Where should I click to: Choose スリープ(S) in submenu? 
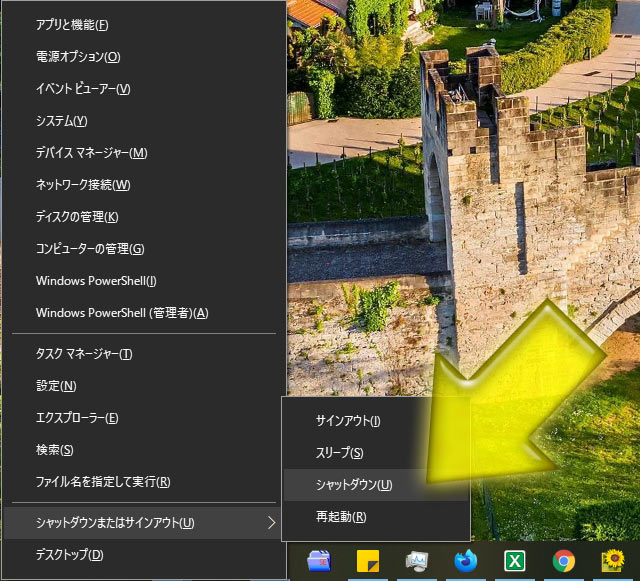(x=376, y=453)
